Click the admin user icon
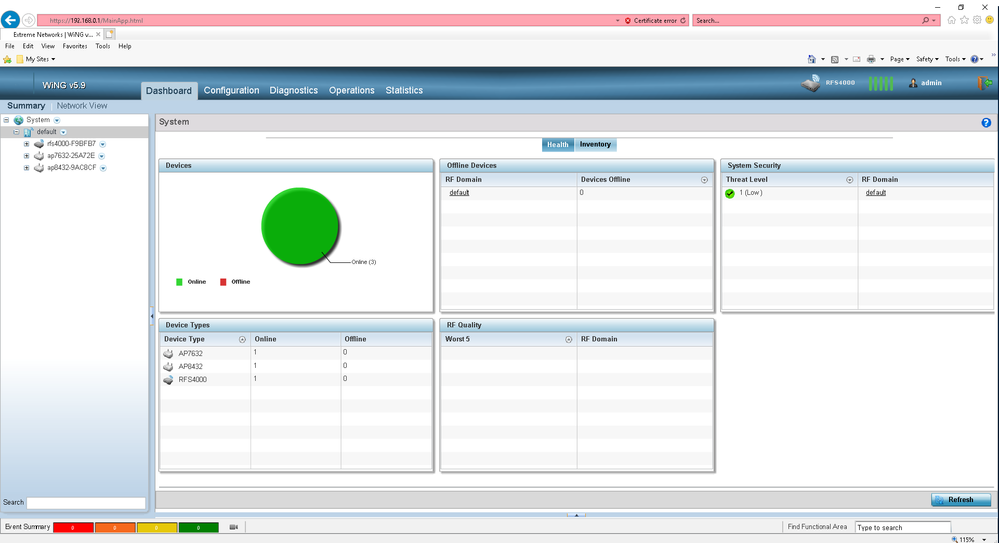 tap(913, 83)
